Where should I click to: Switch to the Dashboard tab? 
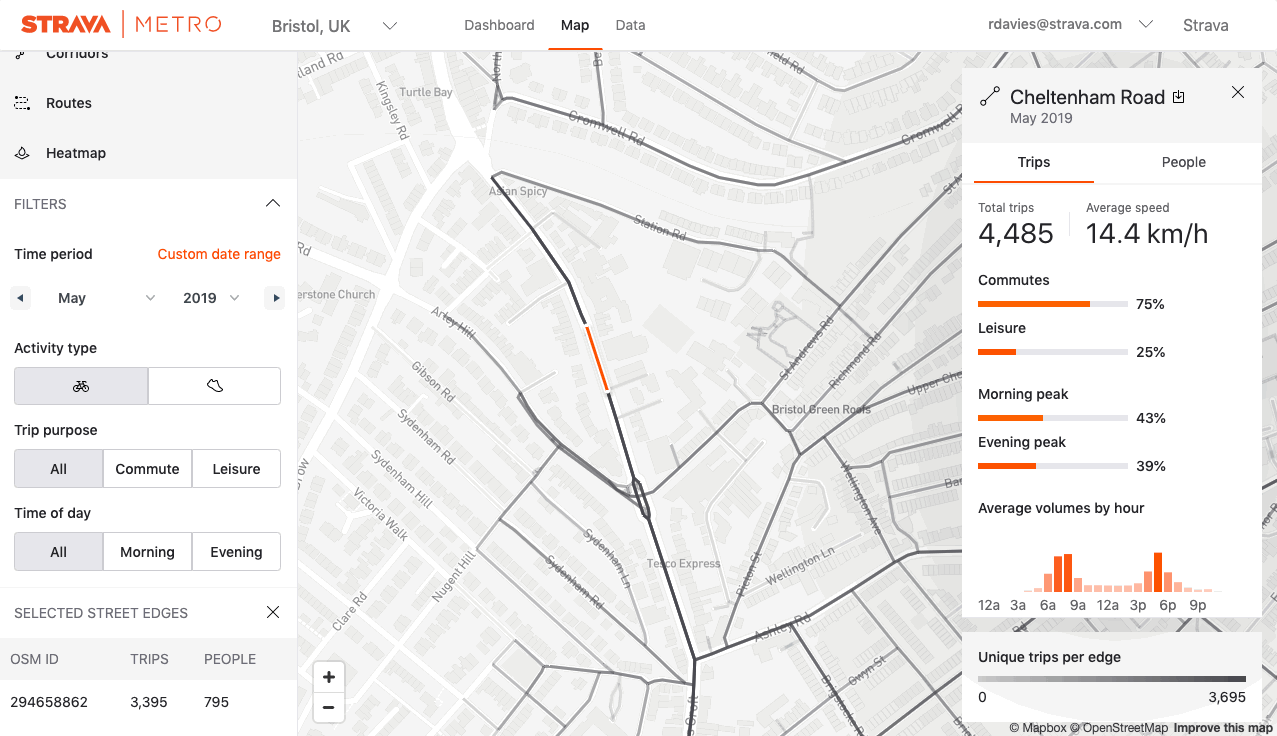pos(499,25)
